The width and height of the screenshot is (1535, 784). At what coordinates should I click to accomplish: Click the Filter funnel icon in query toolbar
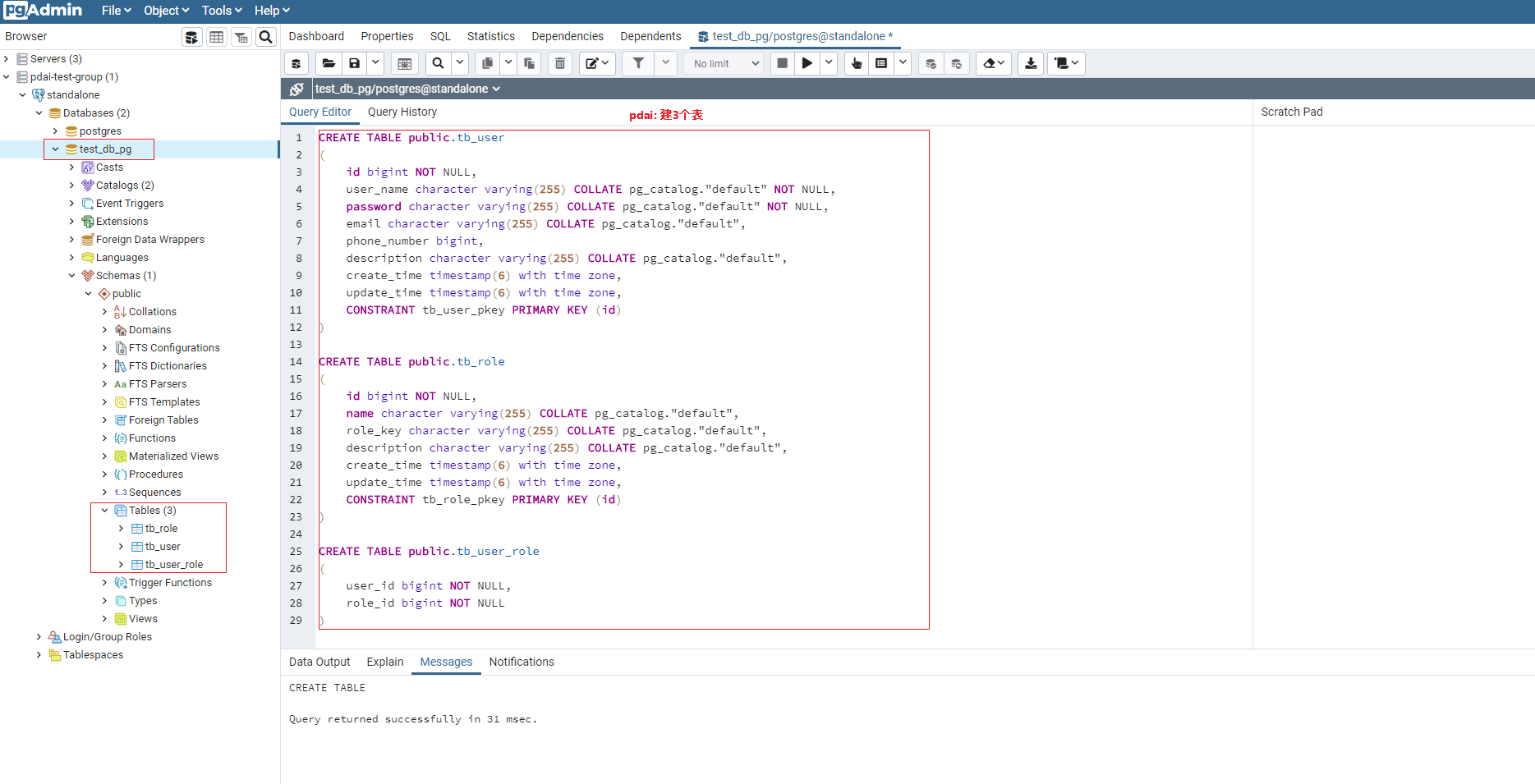pos(638,63)
